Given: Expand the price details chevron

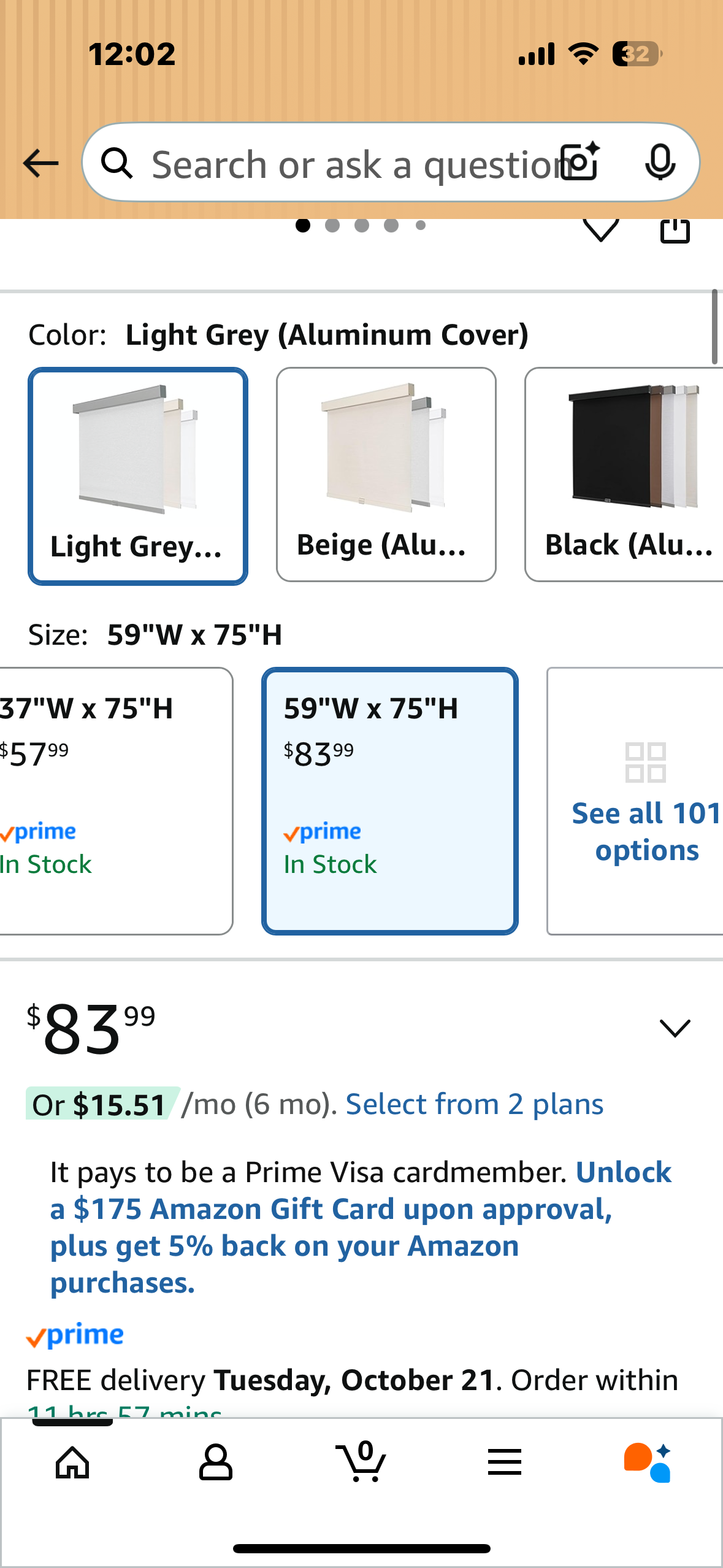Looking at the screenshot, I should pyautogui.click(x=675, y=1028).
